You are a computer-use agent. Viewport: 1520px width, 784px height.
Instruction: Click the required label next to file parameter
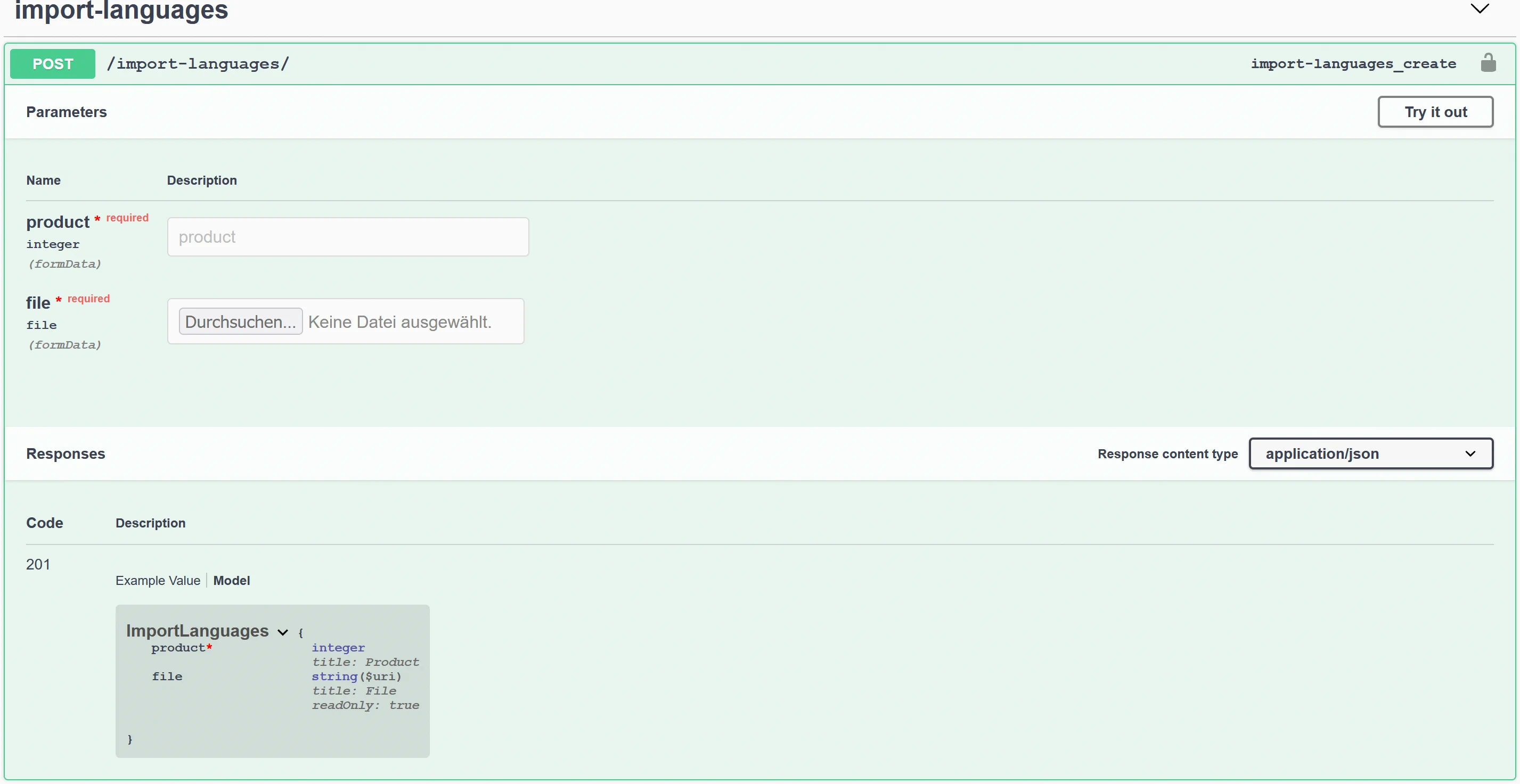pyautogui.click(x=88, y=299)
